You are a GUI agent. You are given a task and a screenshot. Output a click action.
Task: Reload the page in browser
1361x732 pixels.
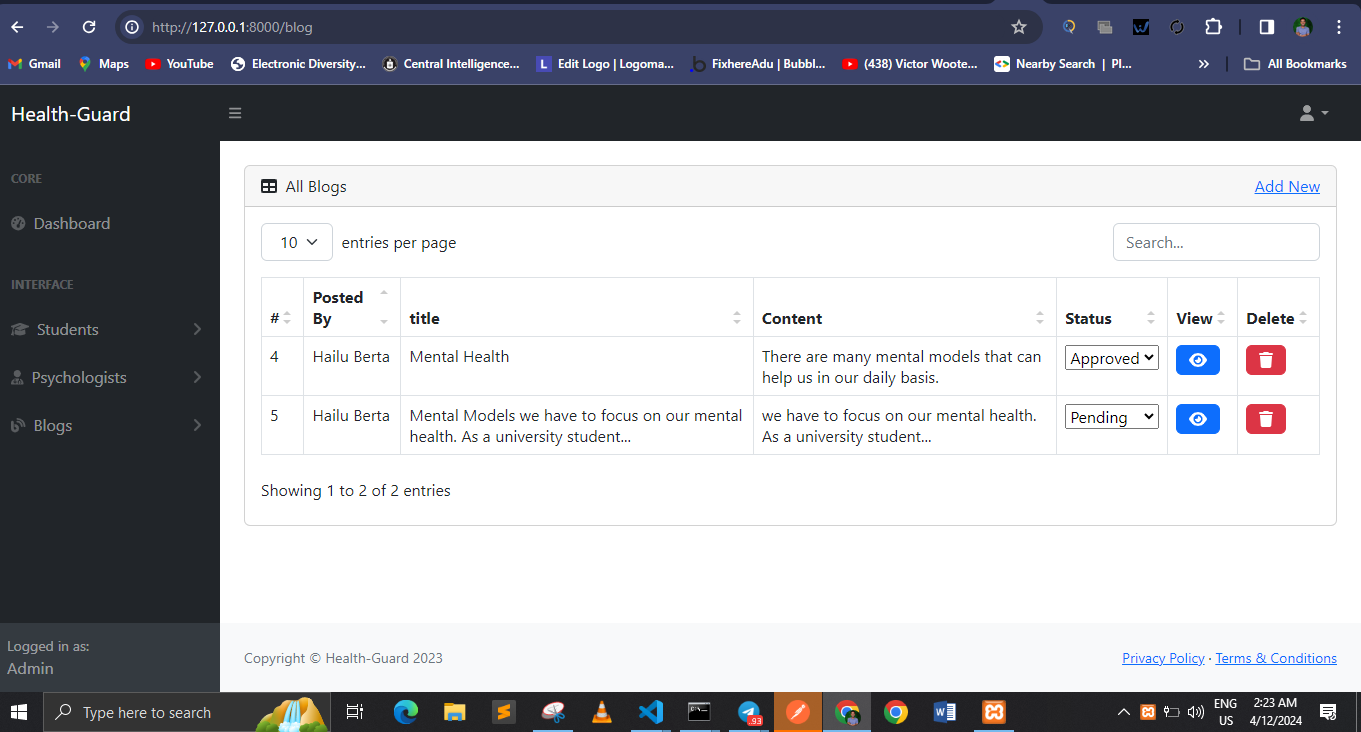pyautogui.click(x=89, y=27)
